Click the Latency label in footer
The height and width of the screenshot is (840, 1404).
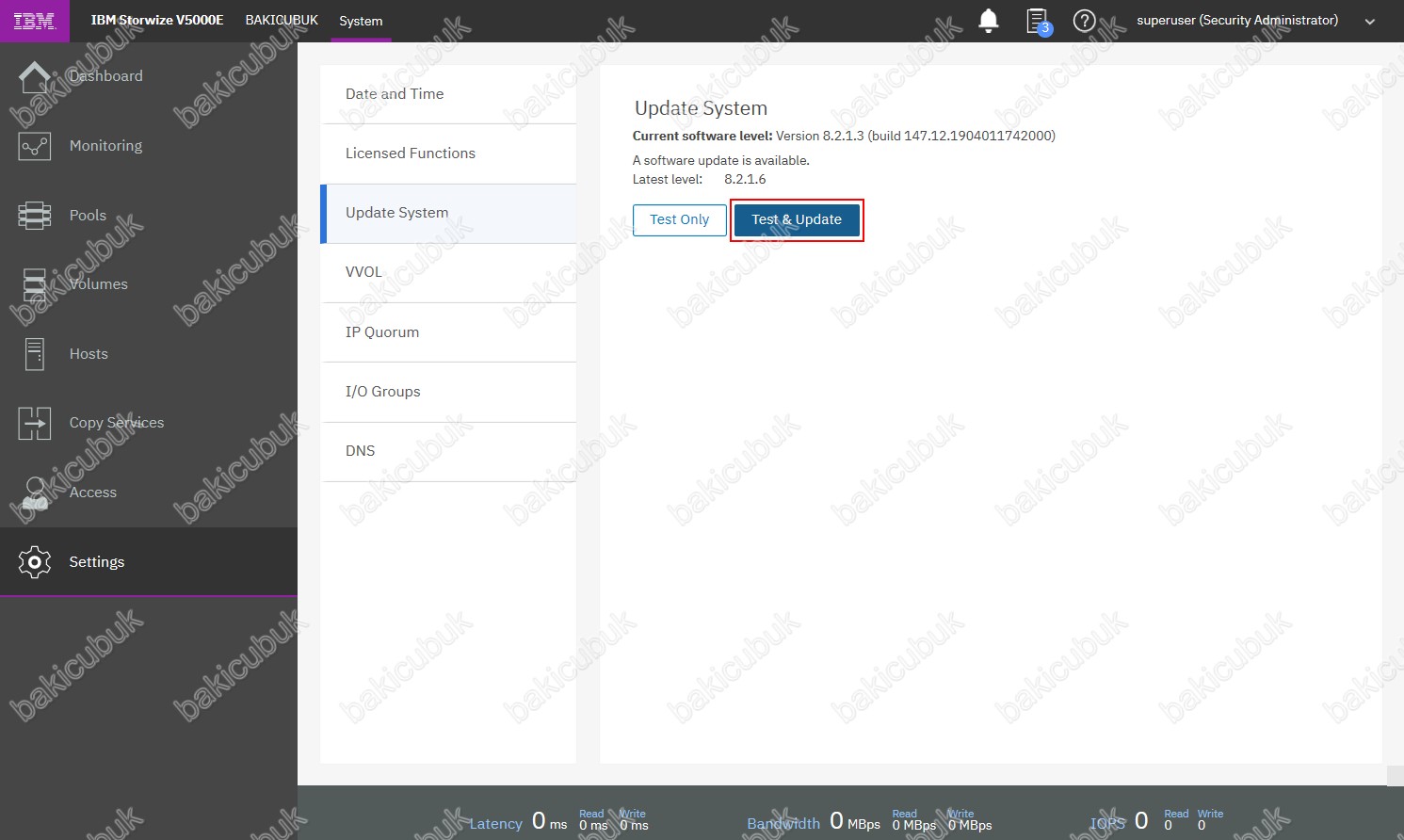[495, 823]
